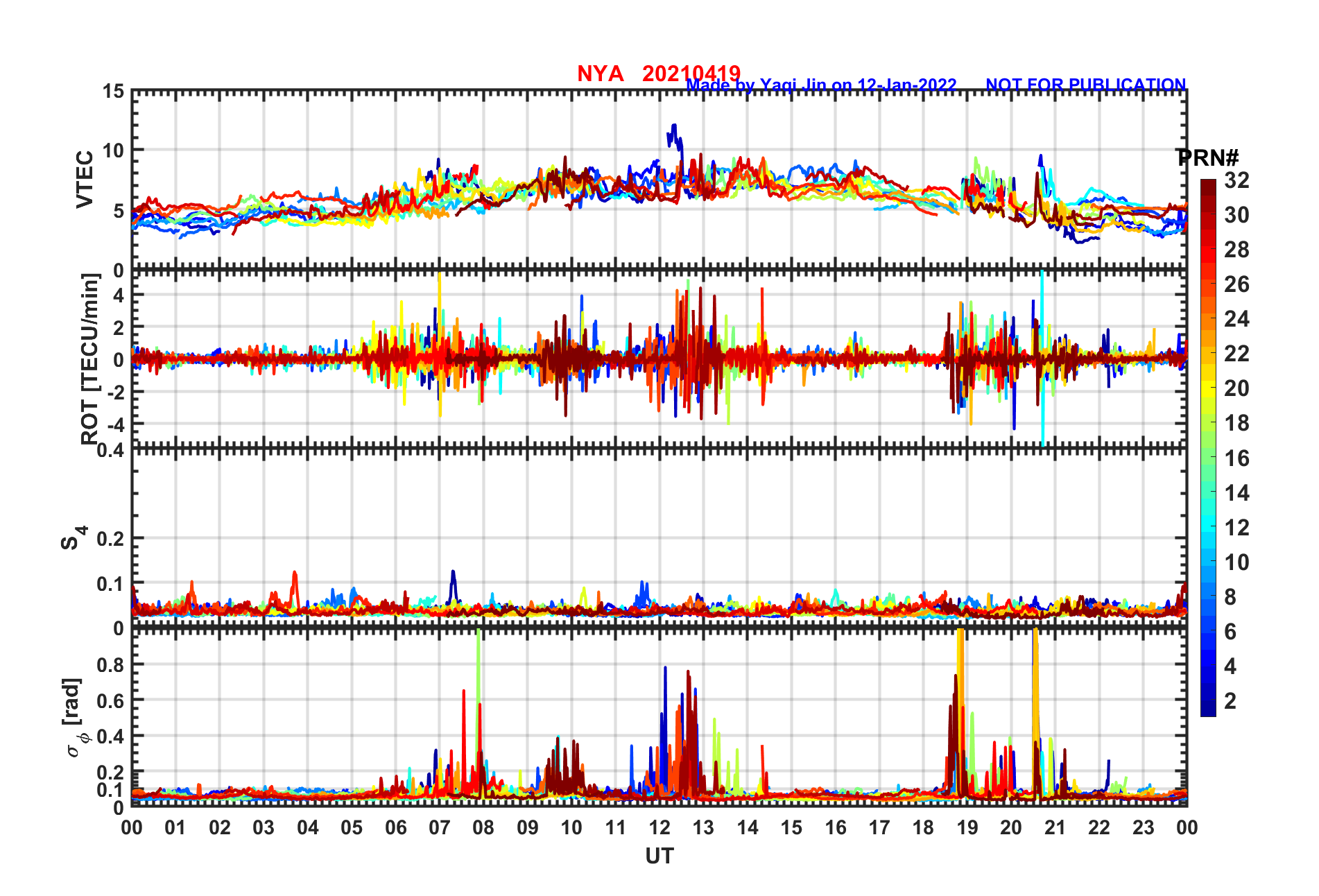Click colorbar tick label 2
The height and width of the screenshot is (896, 1319).
point(1230,700)
